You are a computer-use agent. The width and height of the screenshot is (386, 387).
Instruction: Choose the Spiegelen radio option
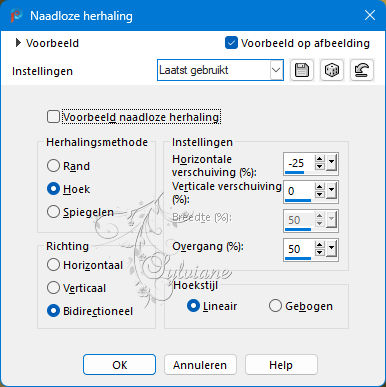coord(53,212)
